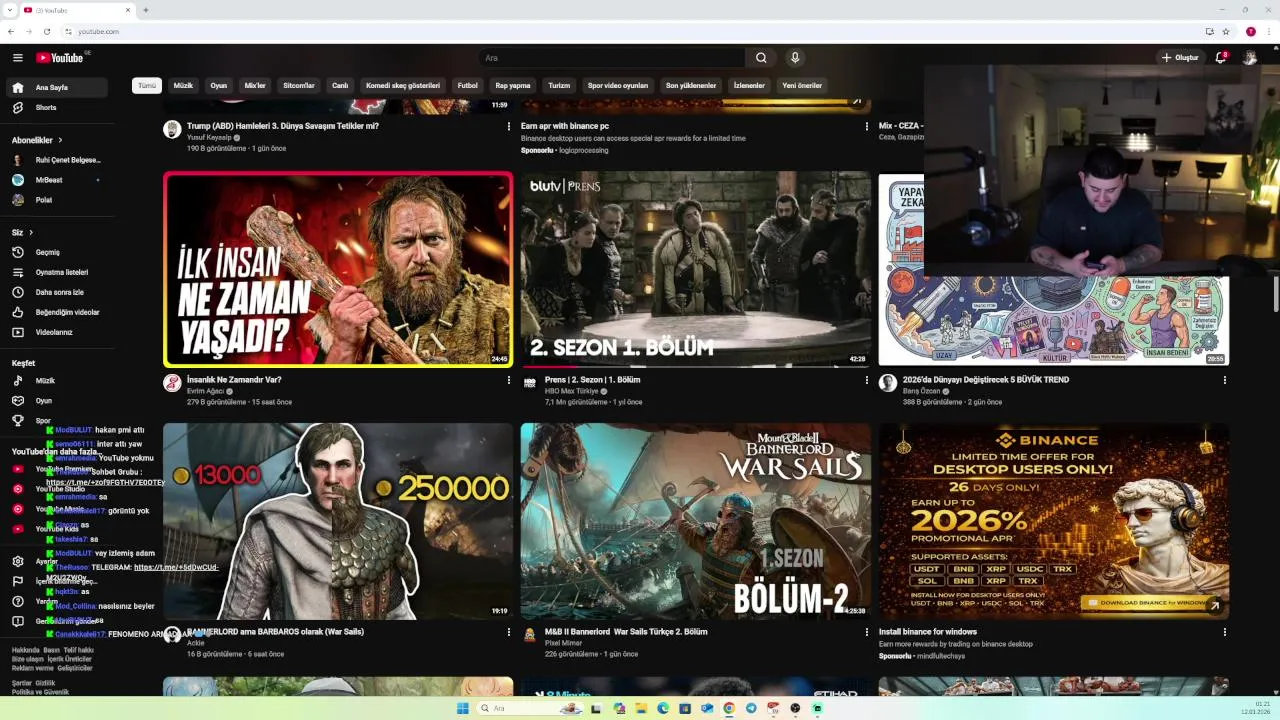Reload the page in Chrome
This screenshot has height=720, width=1280.
46,31
